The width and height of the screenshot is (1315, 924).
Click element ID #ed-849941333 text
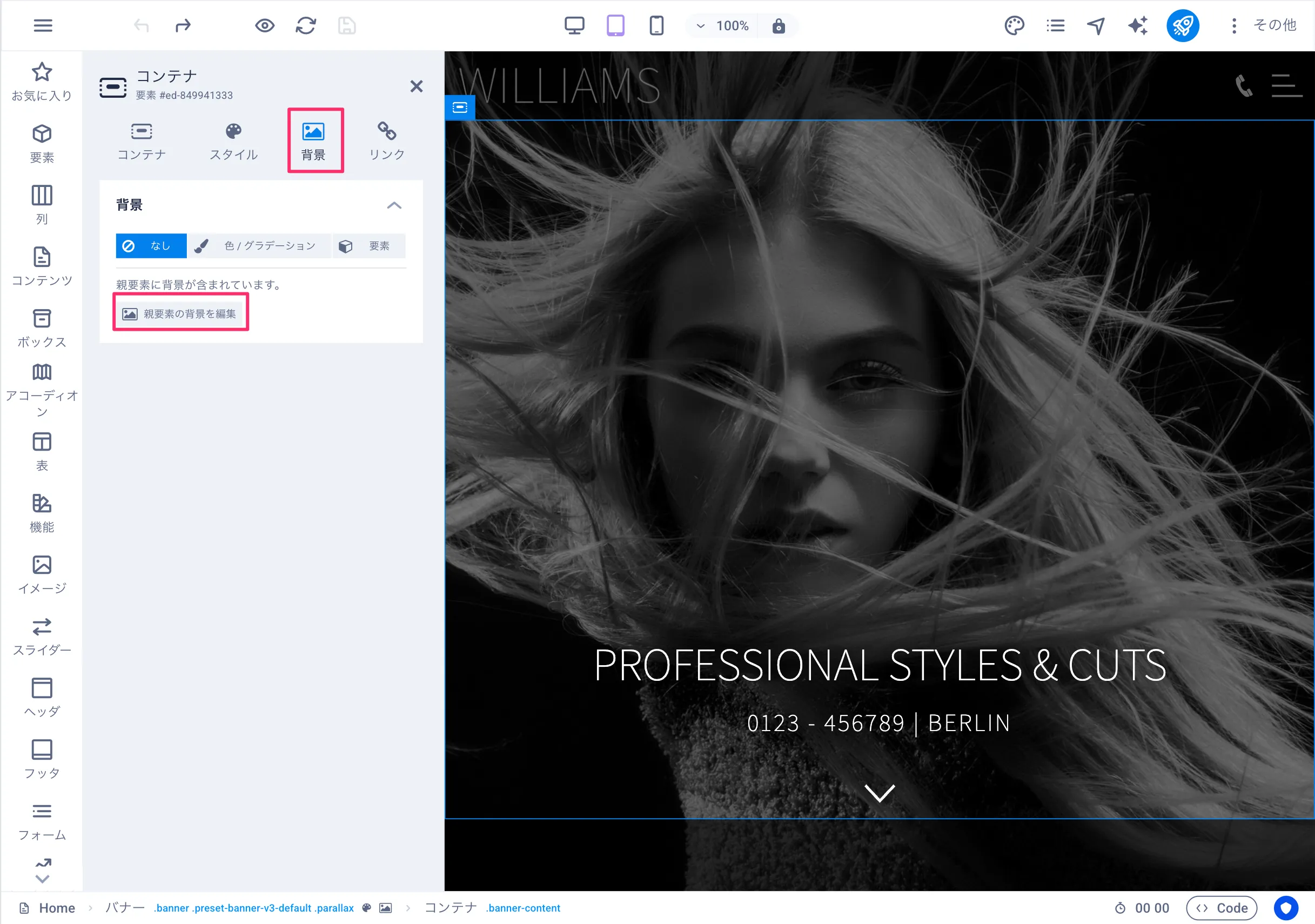coord(196,95)
